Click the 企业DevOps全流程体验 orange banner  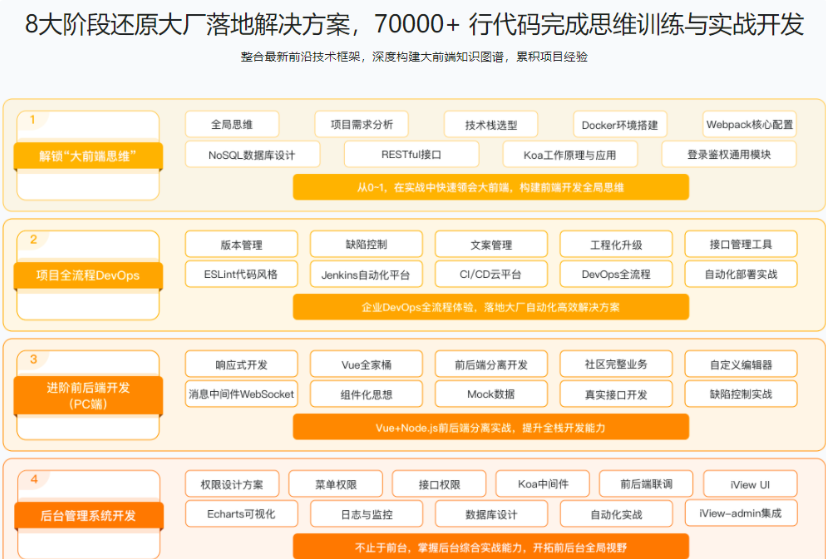coord(490,307)
